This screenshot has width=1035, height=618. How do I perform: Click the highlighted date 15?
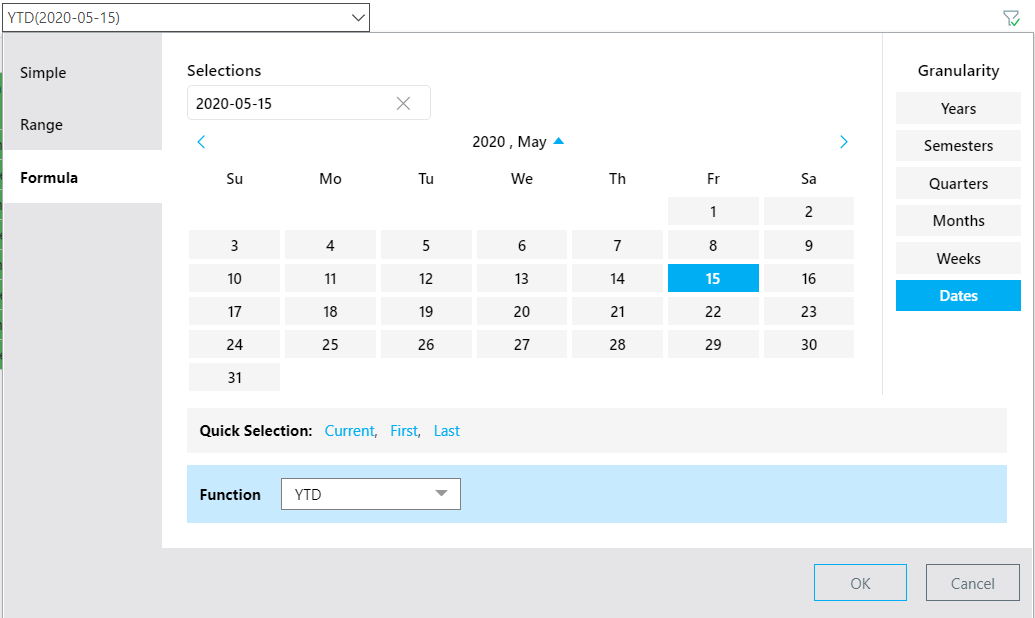pos(713,278)
